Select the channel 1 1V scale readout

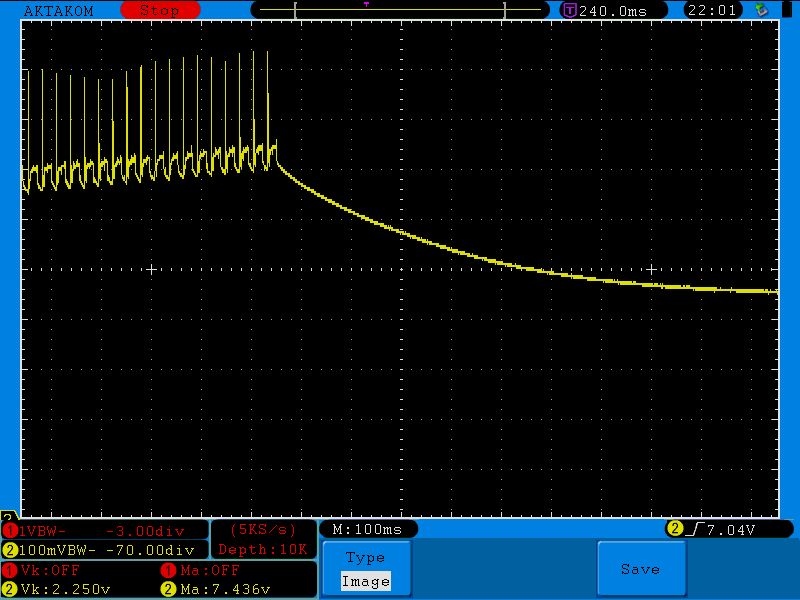[x=104, y=530]
